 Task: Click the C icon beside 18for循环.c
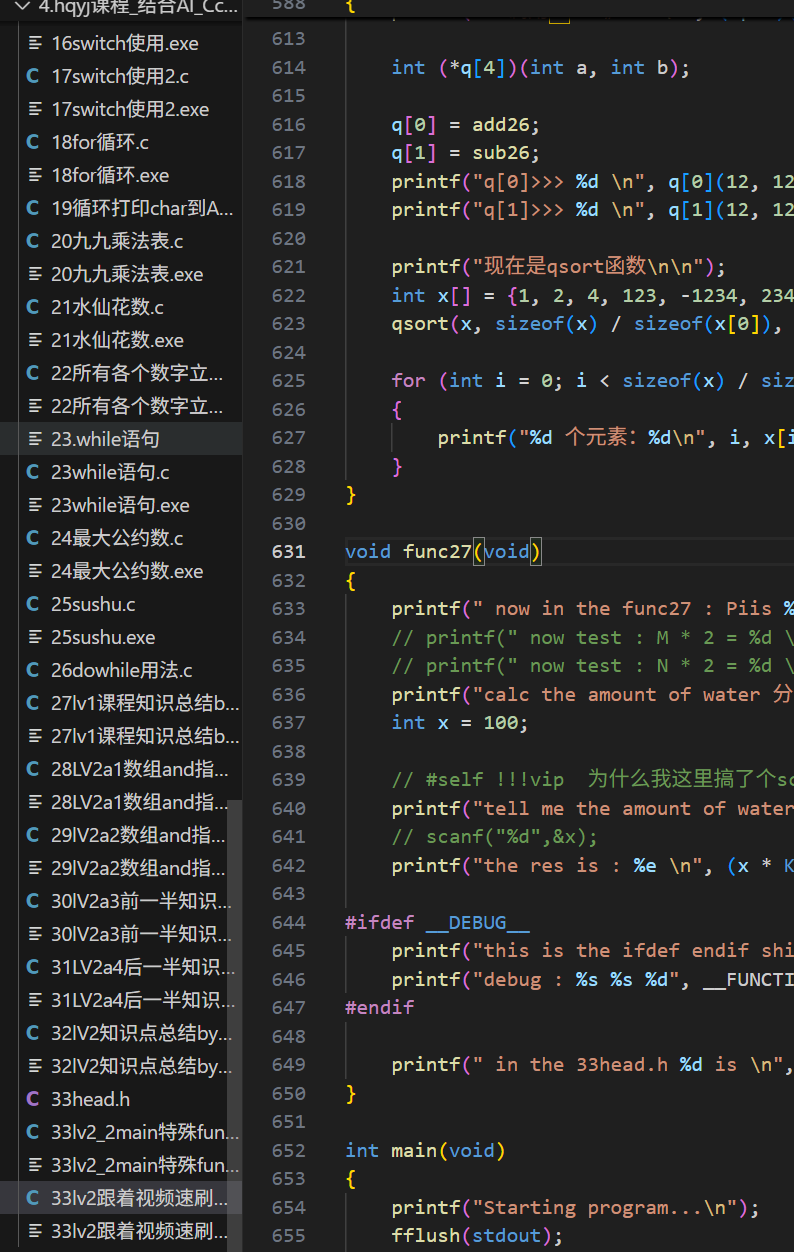(33, 142)
